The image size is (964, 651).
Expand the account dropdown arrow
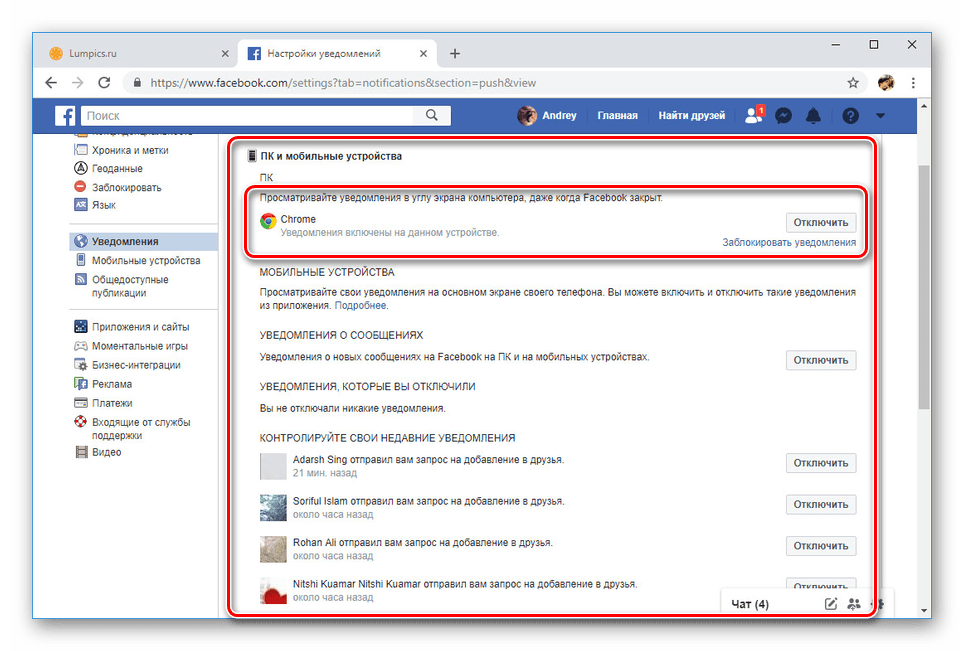[880, 116]
